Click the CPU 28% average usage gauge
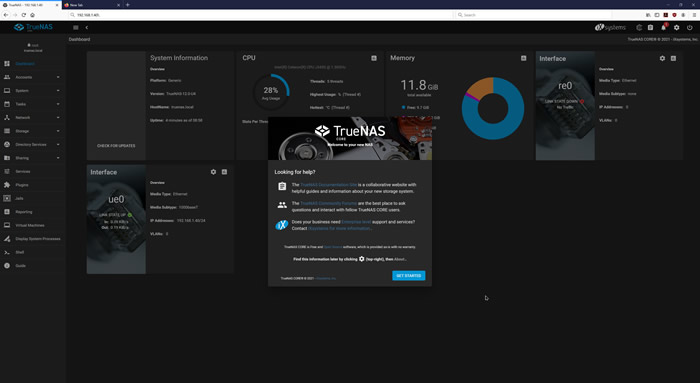Screen dimensions: 700x383 (271, 92)
